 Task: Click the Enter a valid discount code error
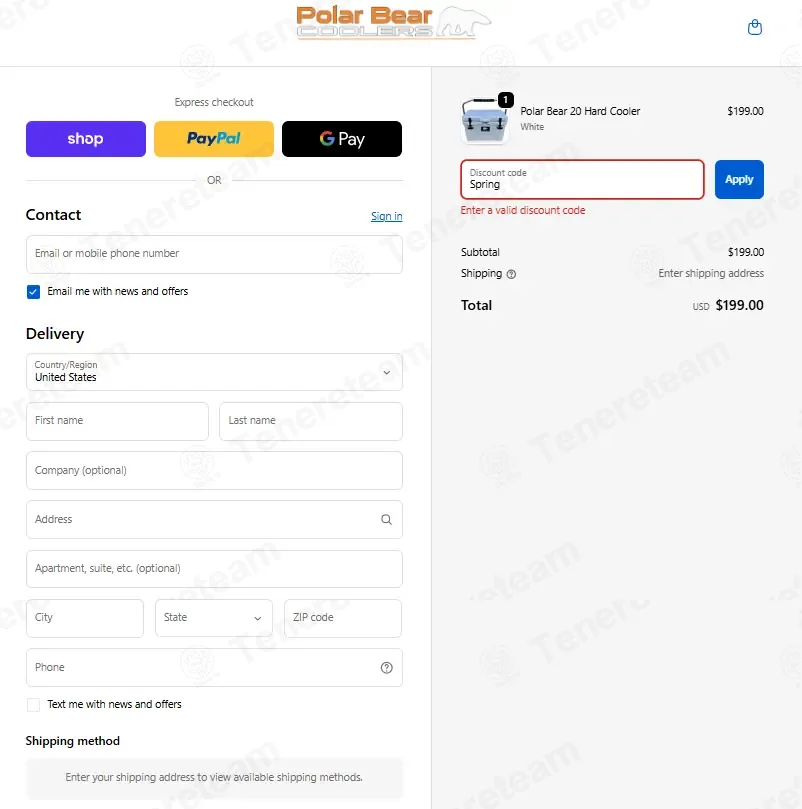(x=523, y=211)
